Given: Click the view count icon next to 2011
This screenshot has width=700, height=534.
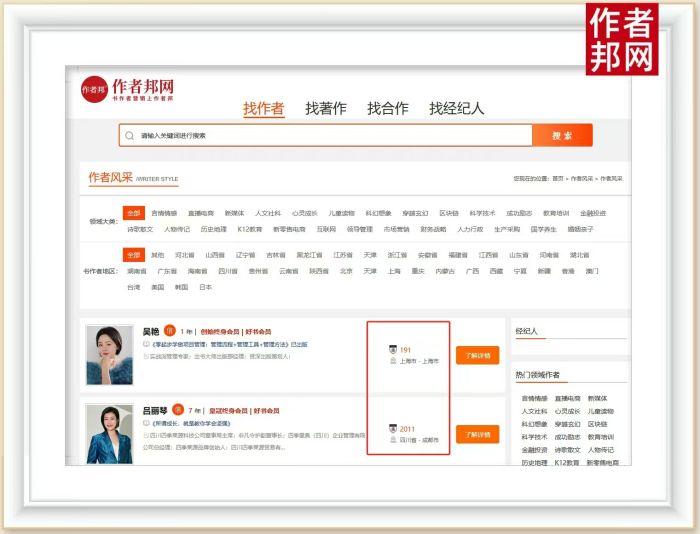Looking at the screenshot, I should click(393, 429).
